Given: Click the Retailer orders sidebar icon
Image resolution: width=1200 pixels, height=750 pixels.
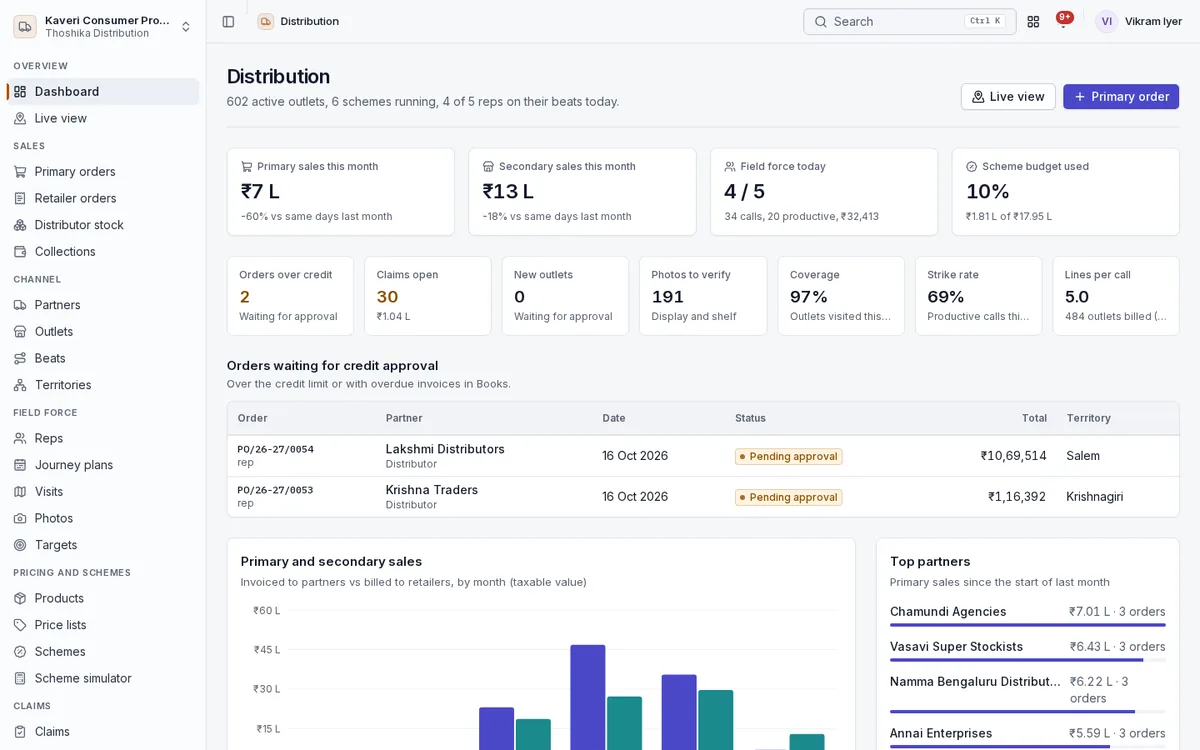Looking at the screenshot, I should [x=20, y=198].
